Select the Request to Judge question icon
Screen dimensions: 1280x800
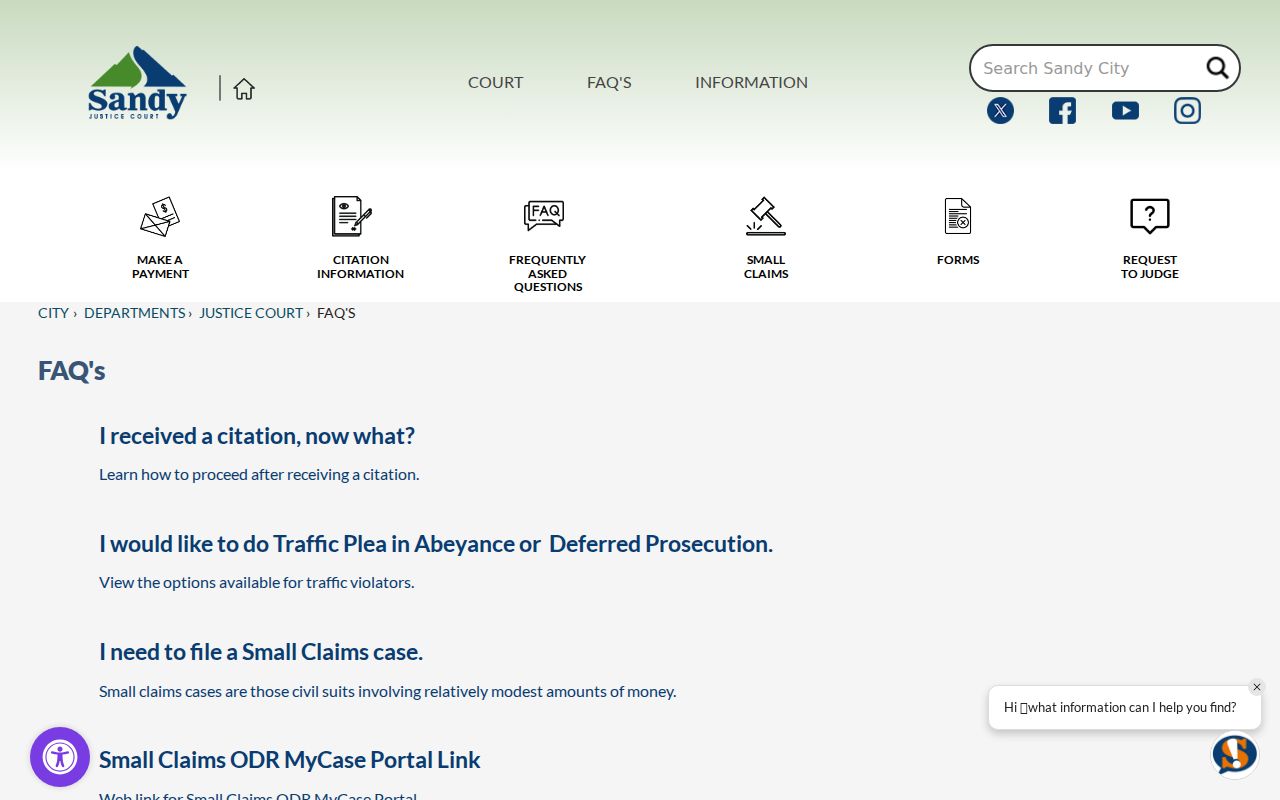[x=1150, y=216]
